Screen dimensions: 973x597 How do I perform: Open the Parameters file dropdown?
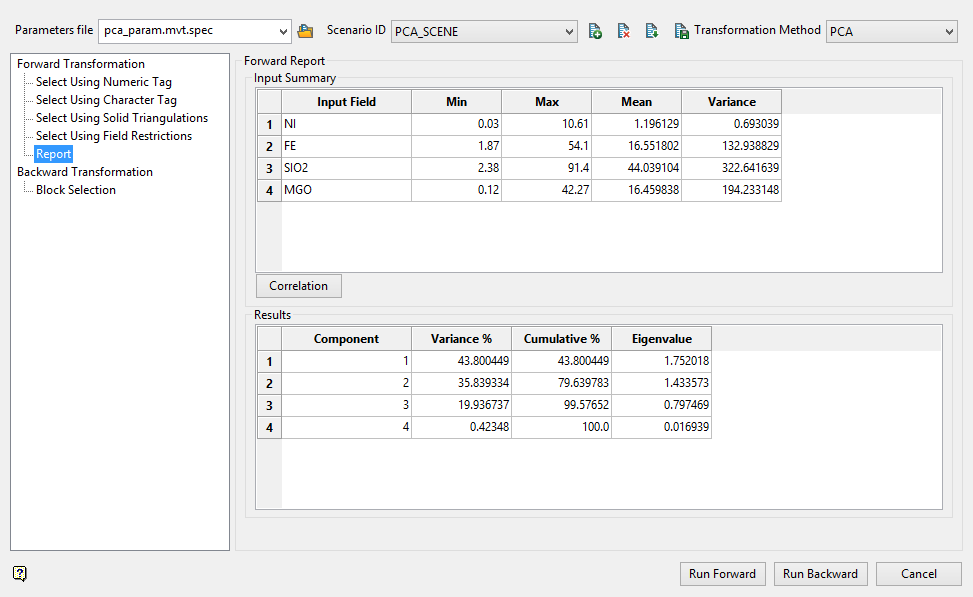pos(282,32)
